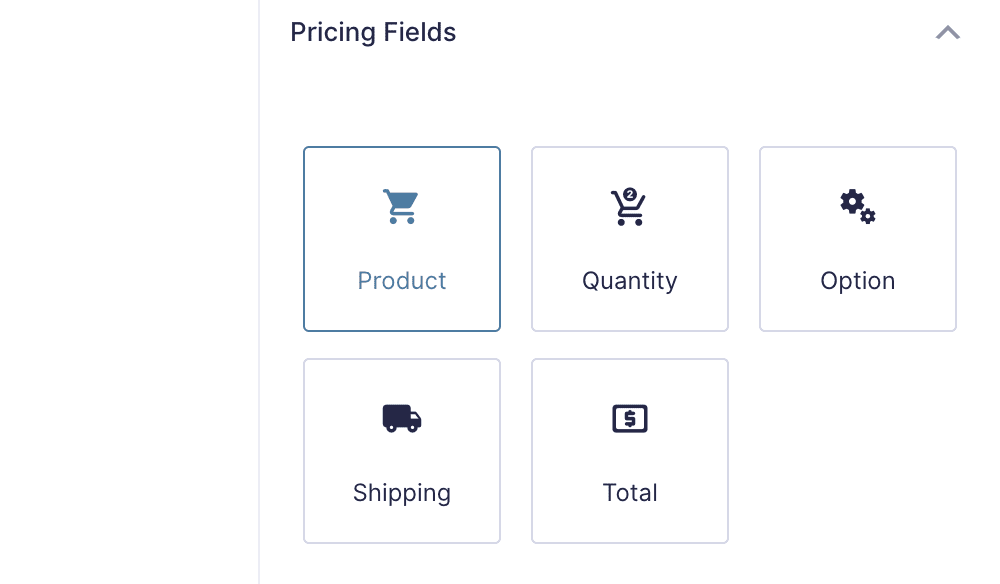This screenshot has height=584, width=1000.
Task: Add a Quantity field button
Action: [x=629, y=240]
